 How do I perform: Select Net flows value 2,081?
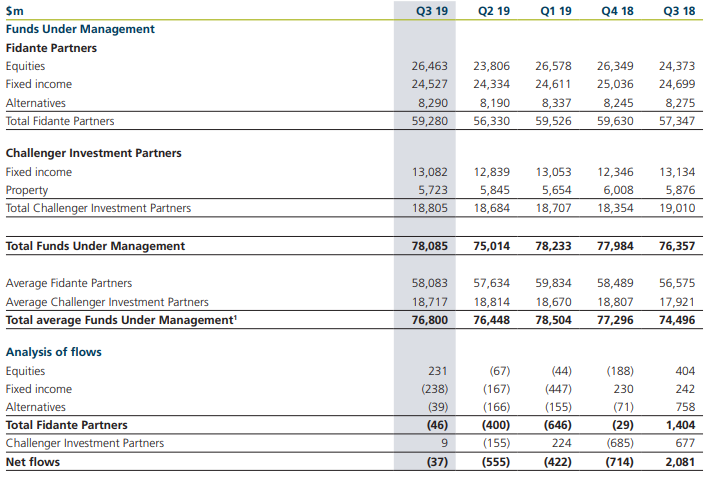click(x=680, y=462)
